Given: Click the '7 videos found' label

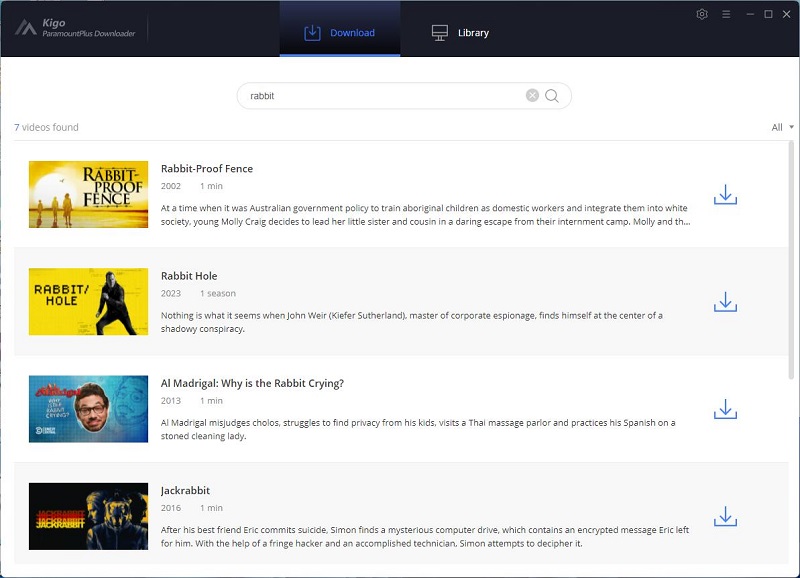Looking at the screenshot, I should (46, 127).
